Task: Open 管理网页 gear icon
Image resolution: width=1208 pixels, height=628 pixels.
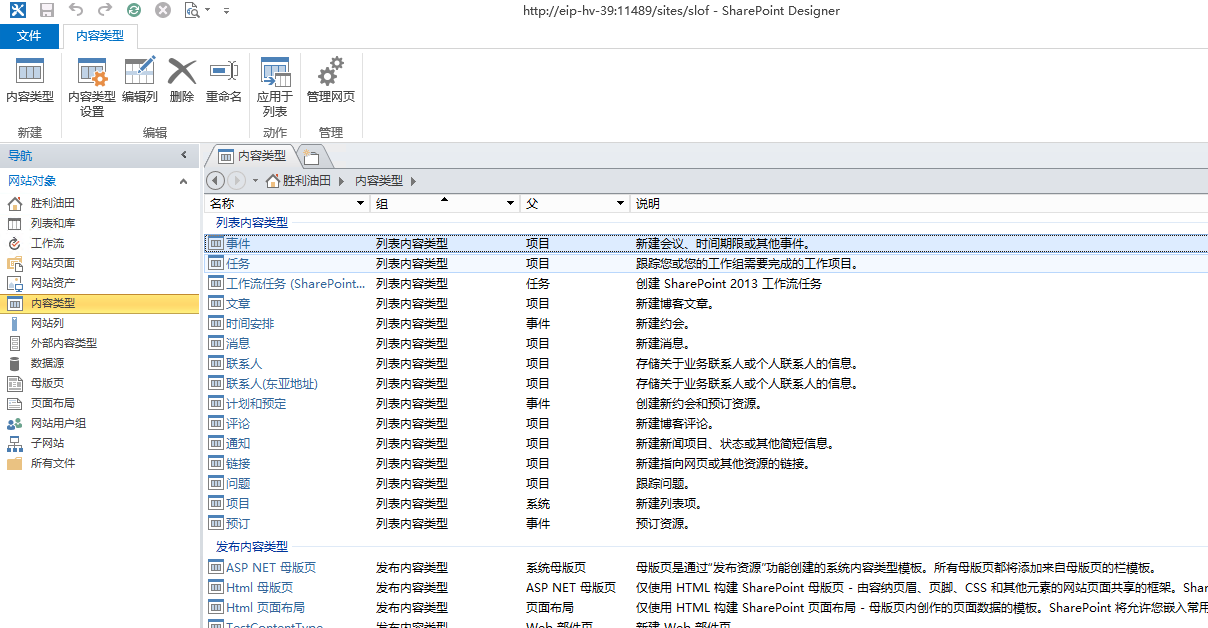Action: tap(330, 72)
